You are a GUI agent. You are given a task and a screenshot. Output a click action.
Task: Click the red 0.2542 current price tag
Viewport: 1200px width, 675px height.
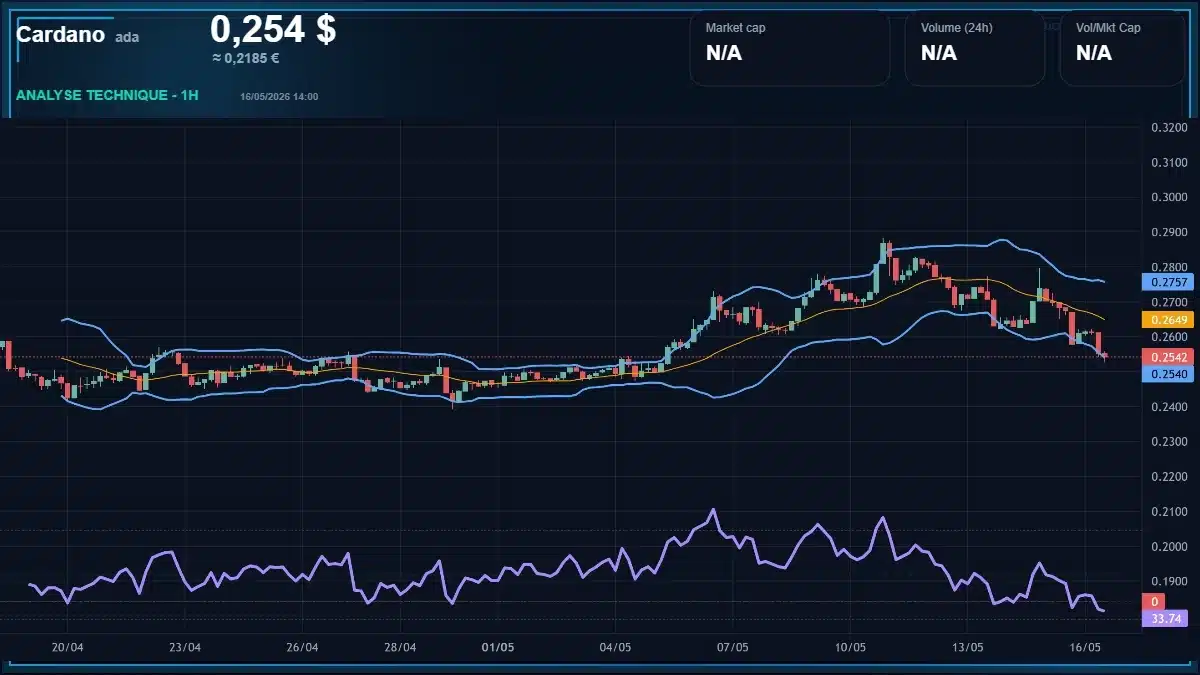(x=1169, y=357)
